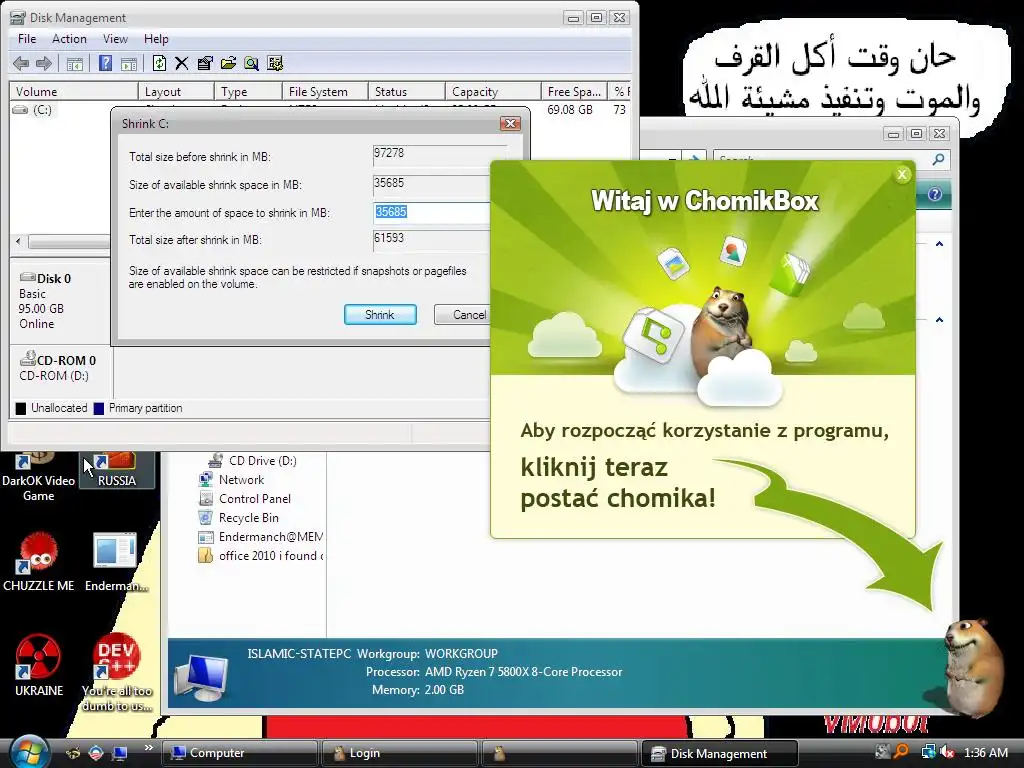The height and width of the screenshot is (768, 1024).
Task: Toggle the console tree pane toolbar icon
Action: (74, 63)
